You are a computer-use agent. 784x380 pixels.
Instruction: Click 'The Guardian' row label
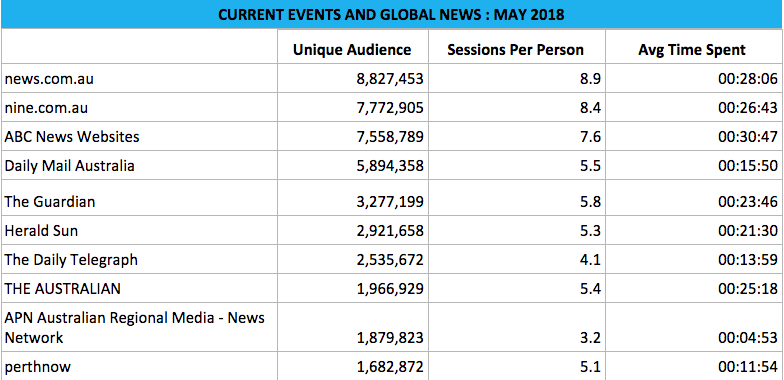coord(50,202)
